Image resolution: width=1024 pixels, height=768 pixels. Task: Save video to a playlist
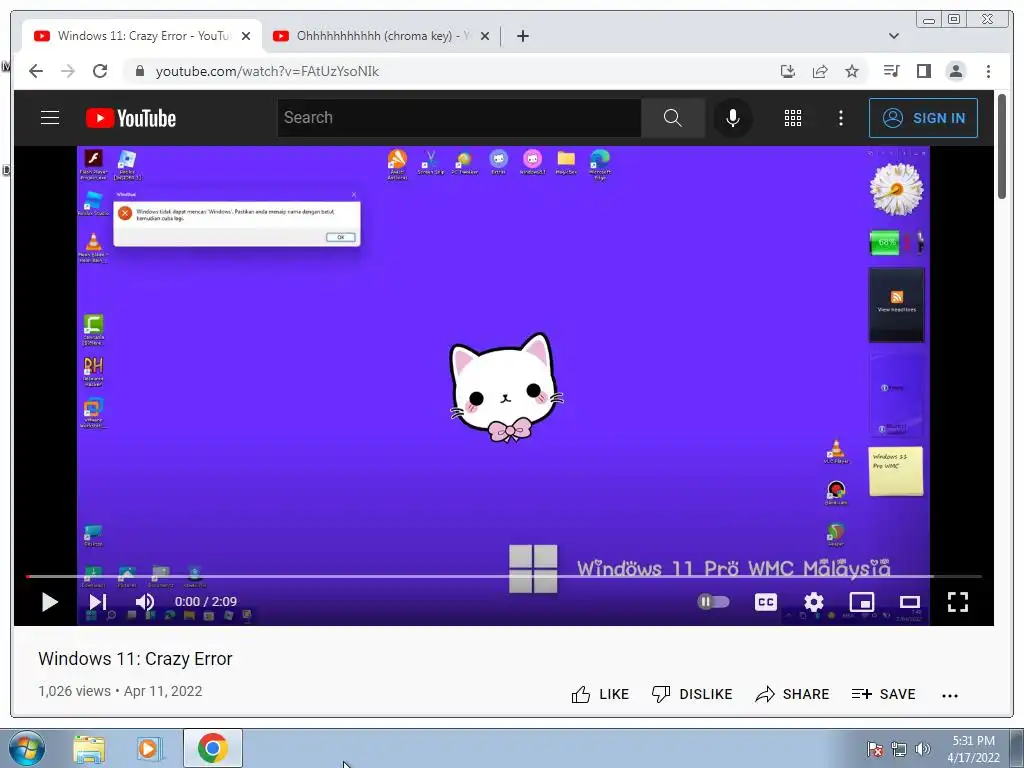(x=884, y=694)
